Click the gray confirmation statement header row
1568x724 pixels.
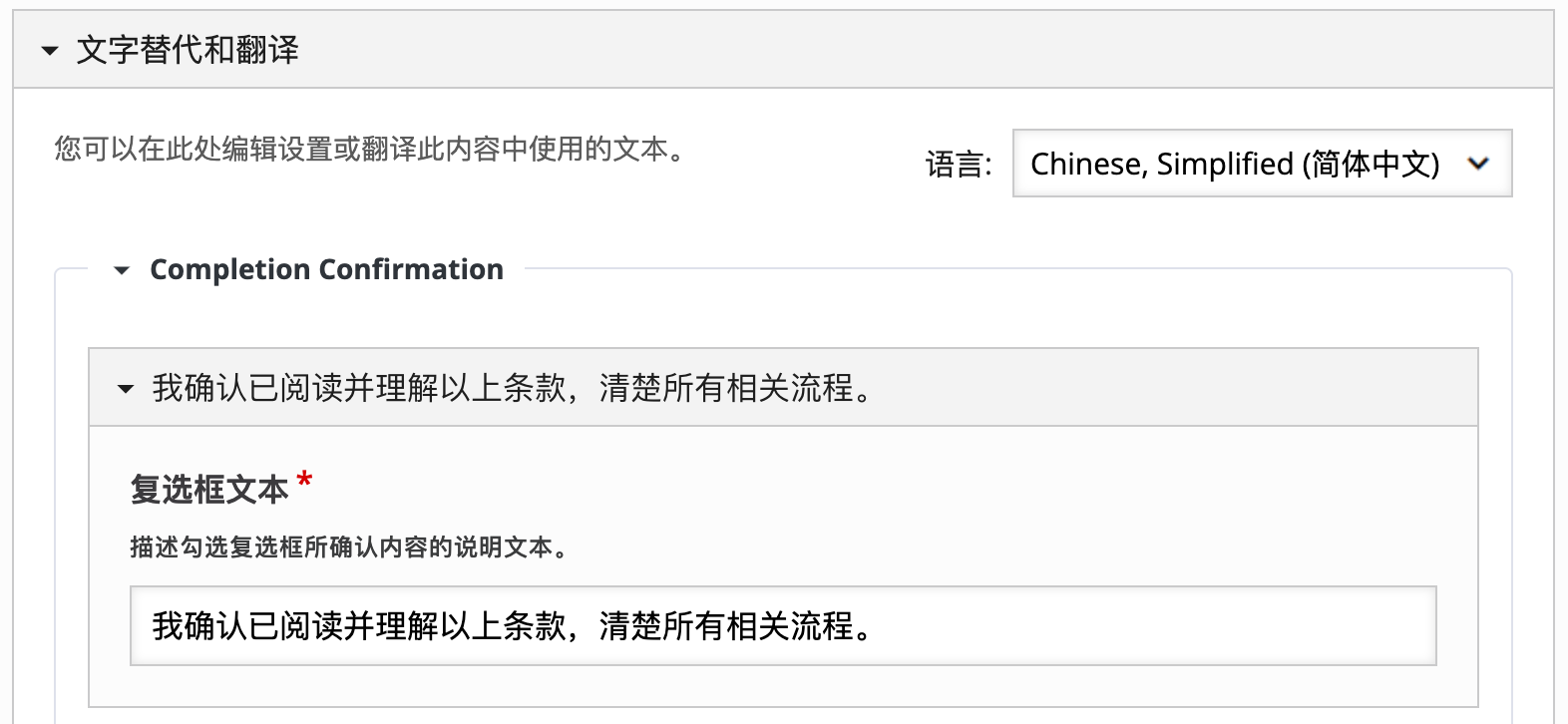pos(499,389)
